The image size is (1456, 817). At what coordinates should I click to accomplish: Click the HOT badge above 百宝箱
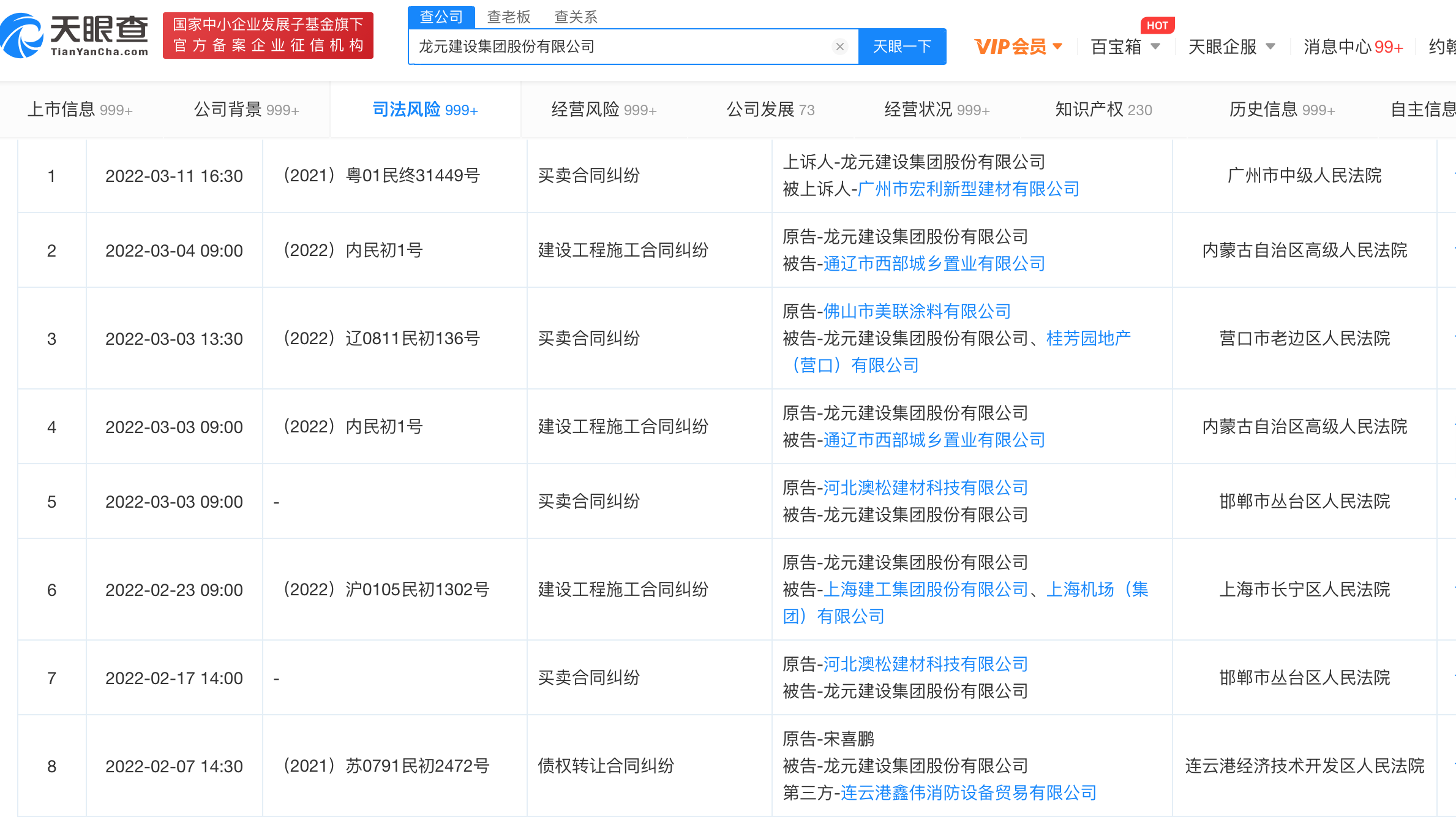pyautogui.click(x=1157, y=25)
